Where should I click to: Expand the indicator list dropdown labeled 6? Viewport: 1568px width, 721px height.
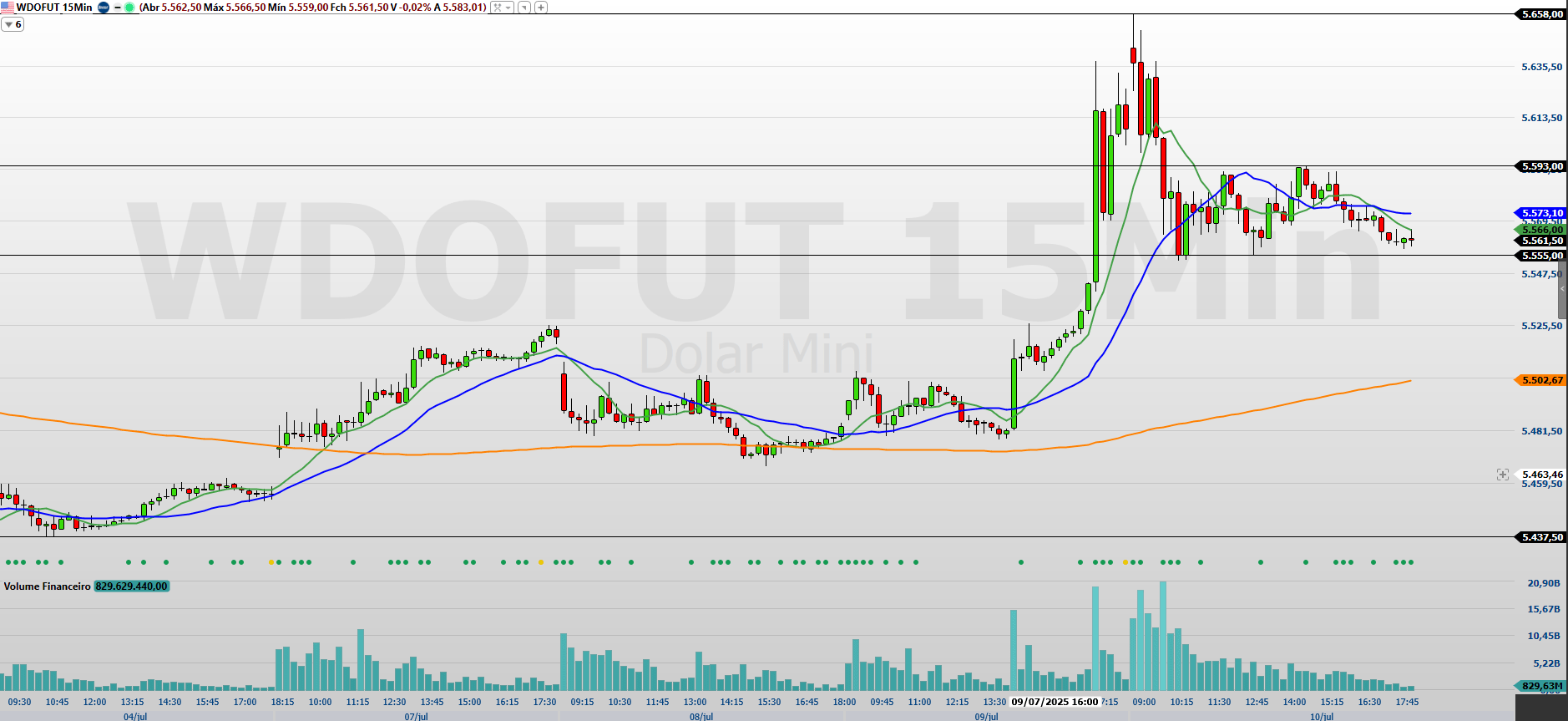[x=13, y=25]
